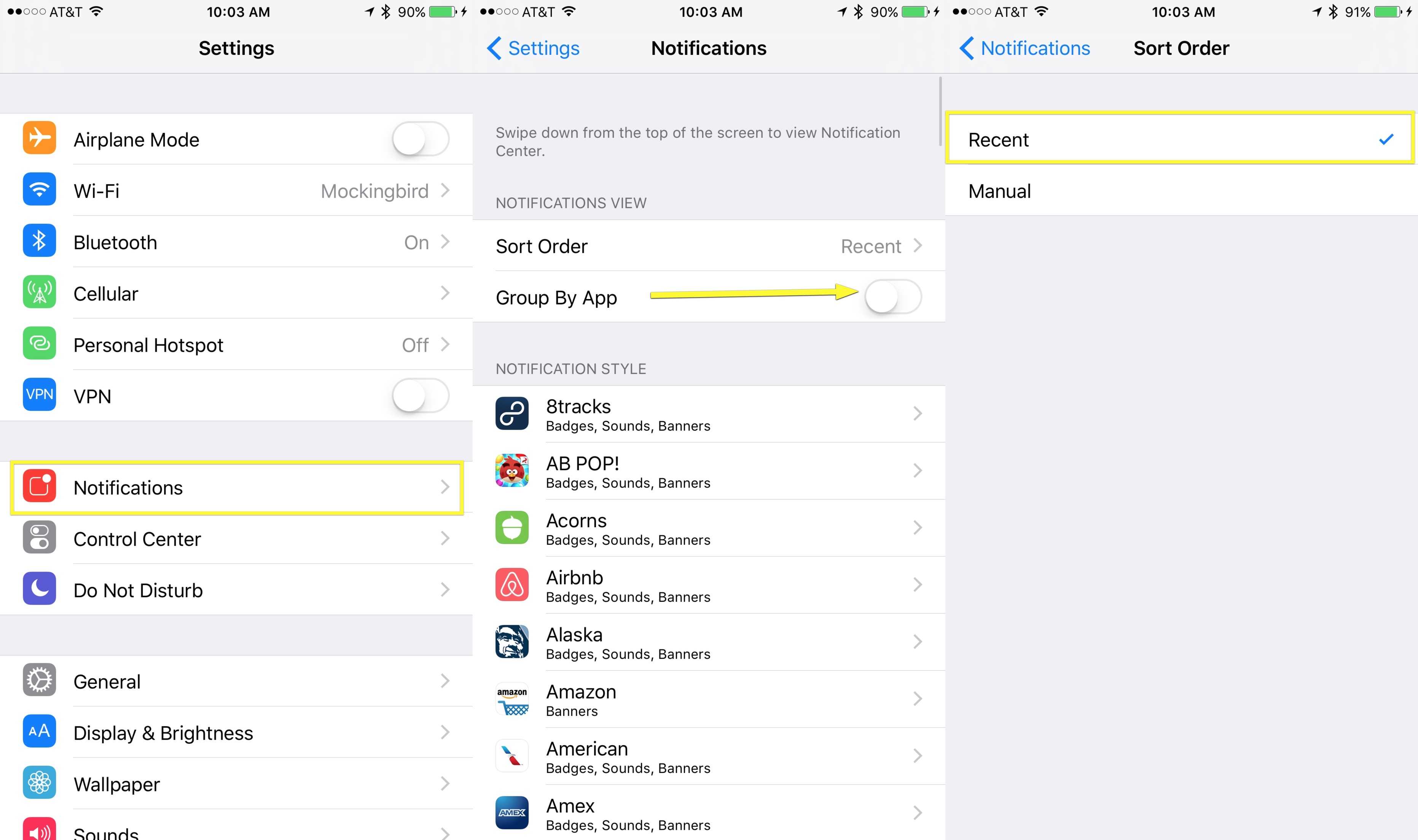Image resolution: width=1418 pixels, height=840 pixels.
Task: Tap the Airbnb app icon
Action: (x=512, y=585)
